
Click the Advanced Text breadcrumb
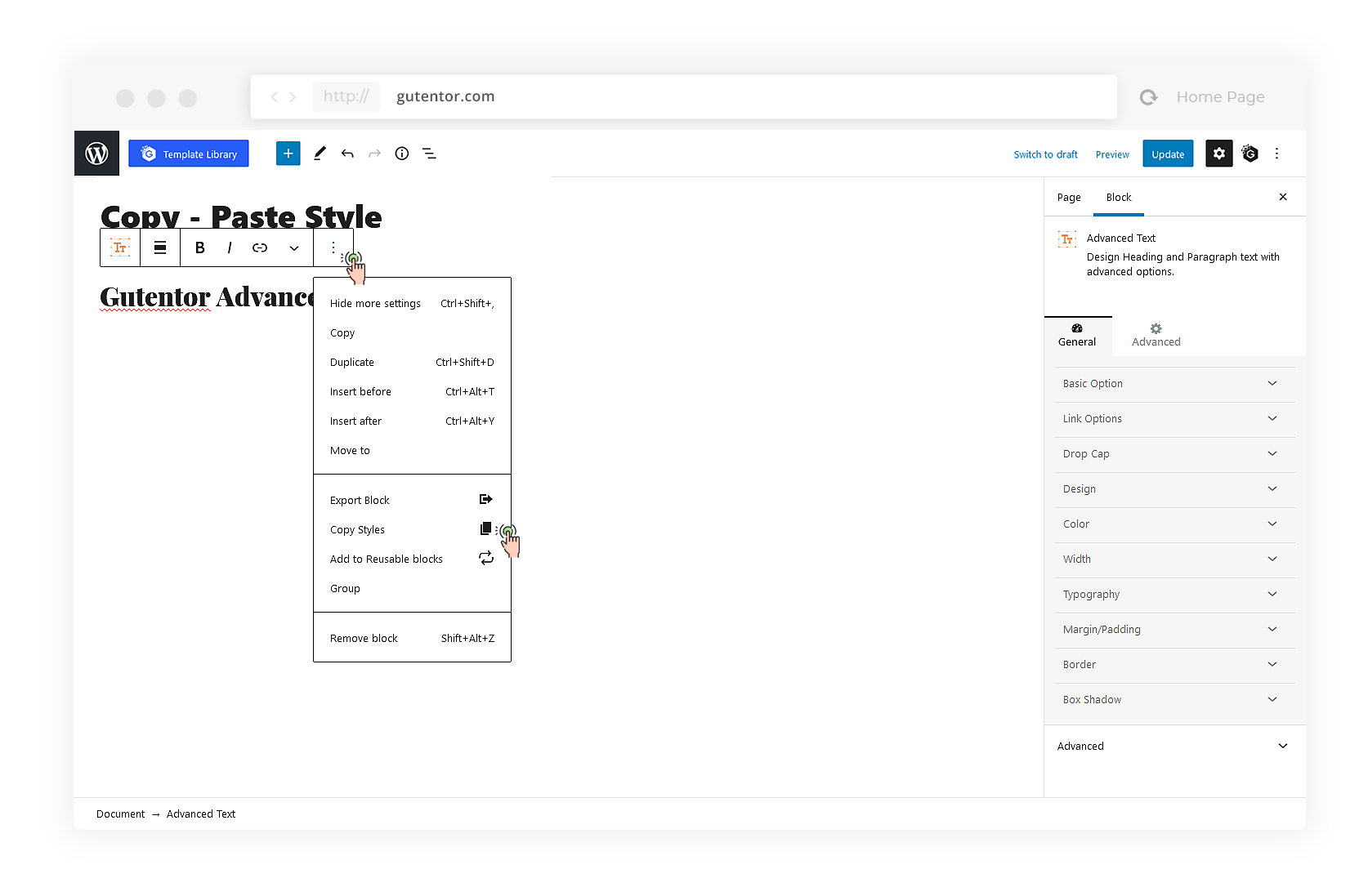pyautogui.click(x=201, y=814)
